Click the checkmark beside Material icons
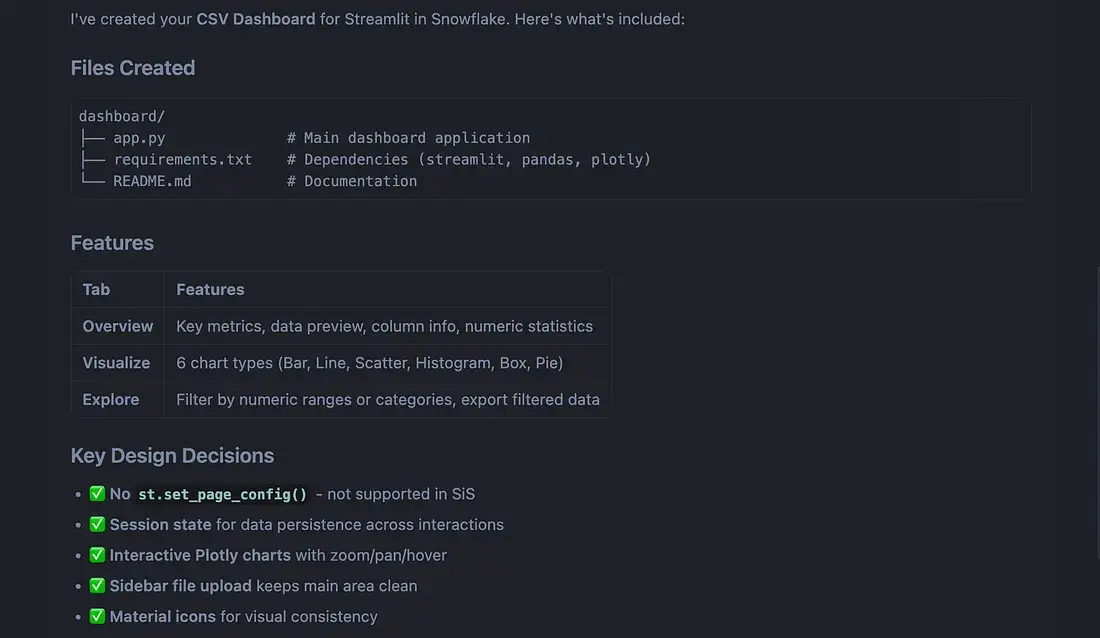This screenshot has width=1100, height=638. (97, 617)
